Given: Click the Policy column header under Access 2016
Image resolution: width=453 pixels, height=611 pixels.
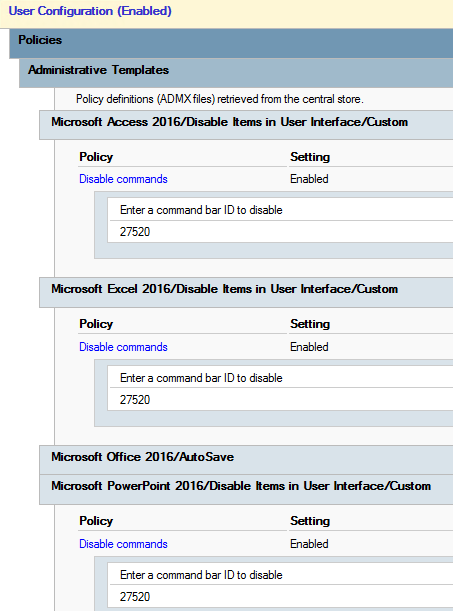Looking at the screenshot, I should click(96, 157).
